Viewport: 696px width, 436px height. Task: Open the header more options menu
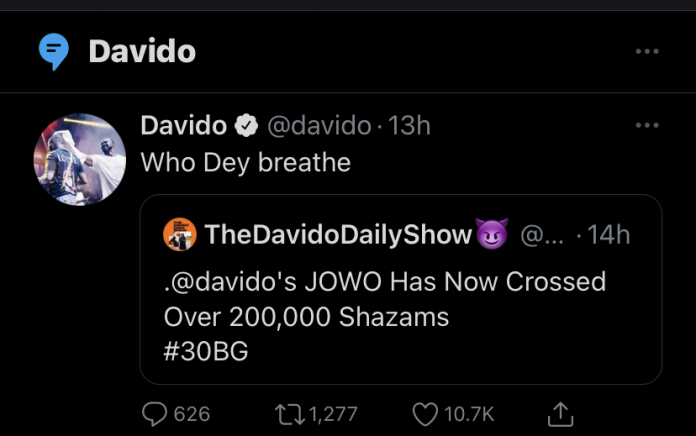pyautogui.click(x=647, y=51)
